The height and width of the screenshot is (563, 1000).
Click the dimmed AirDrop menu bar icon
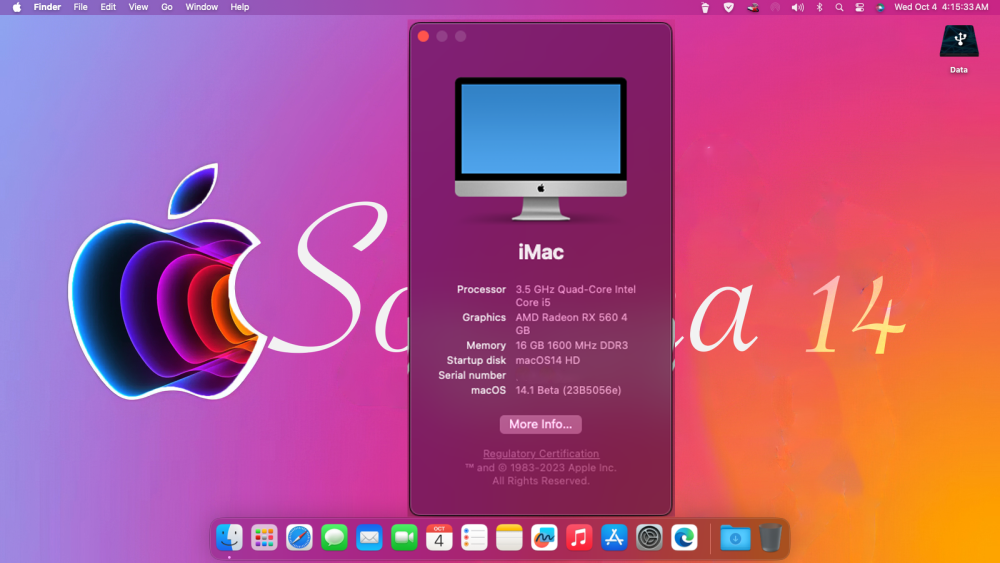click(x=775, y=7)
